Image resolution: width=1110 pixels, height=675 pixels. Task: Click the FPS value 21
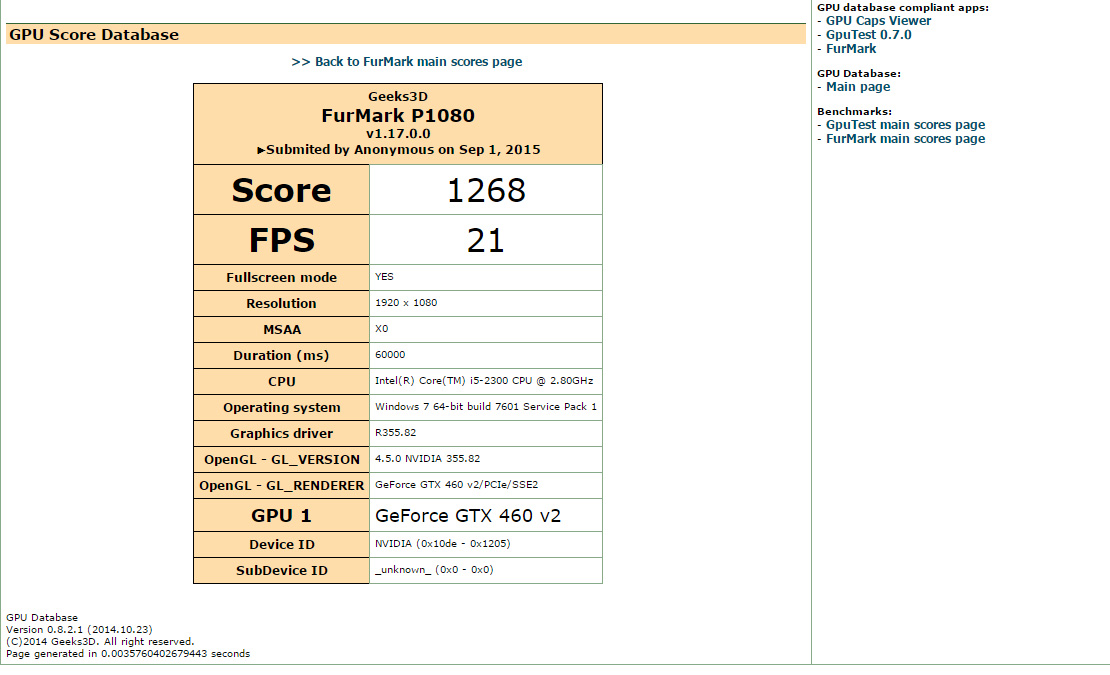tap(486, 241)
